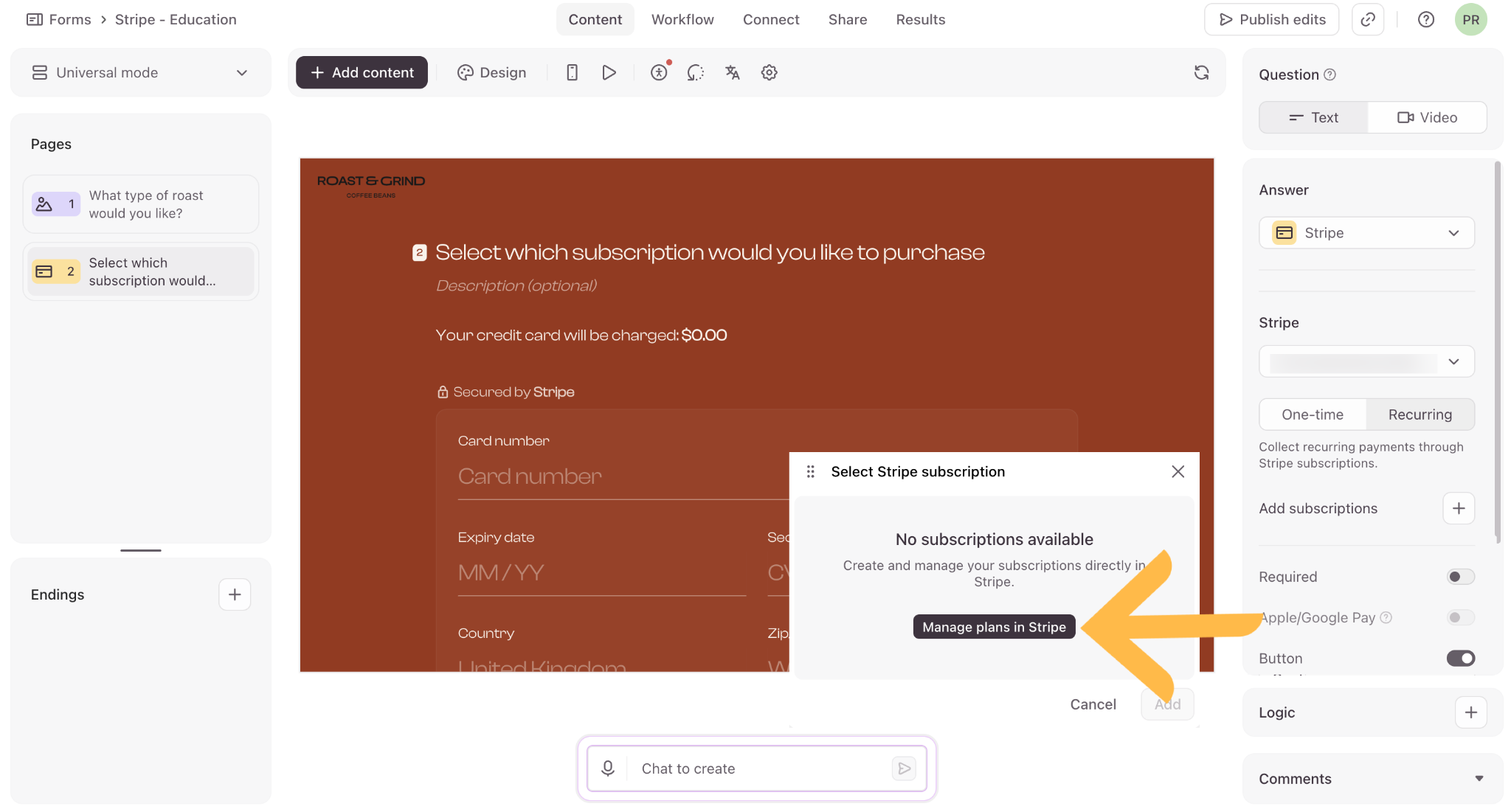The height and width of the screenshot is (812, 1511).
Task: Click the play preview icon
Action: (609, 72)
